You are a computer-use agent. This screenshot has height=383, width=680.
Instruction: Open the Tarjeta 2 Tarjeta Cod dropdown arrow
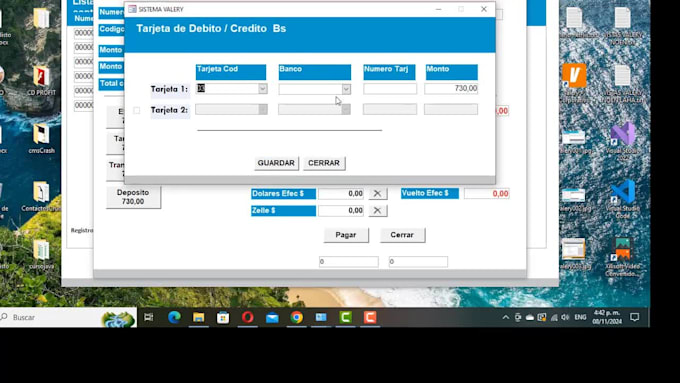pos(262,109)
